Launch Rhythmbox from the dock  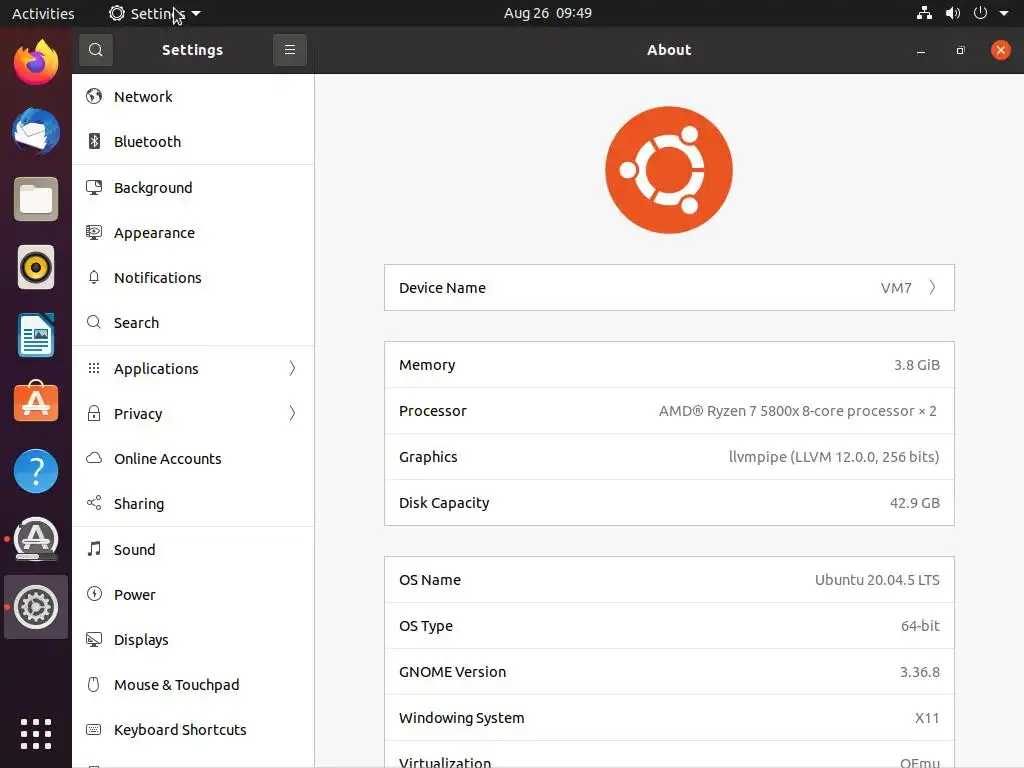(36, 267)
